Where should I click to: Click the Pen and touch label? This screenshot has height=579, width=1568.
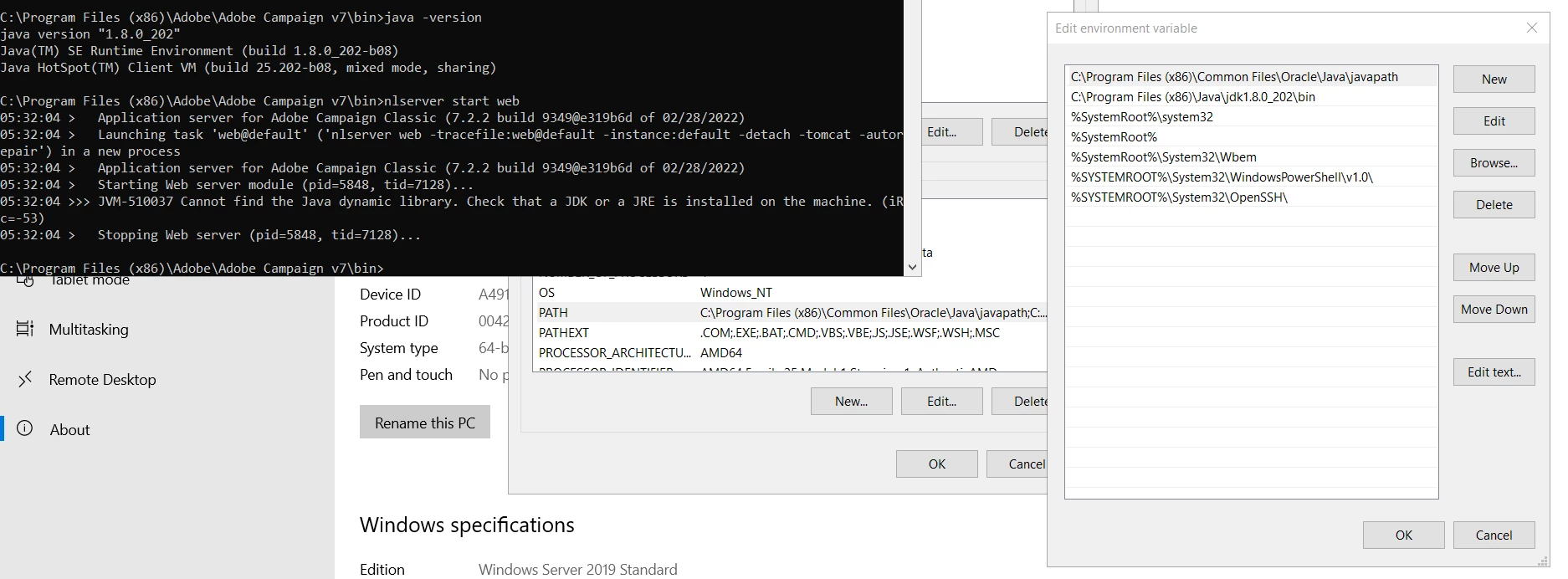pos(406,375)
